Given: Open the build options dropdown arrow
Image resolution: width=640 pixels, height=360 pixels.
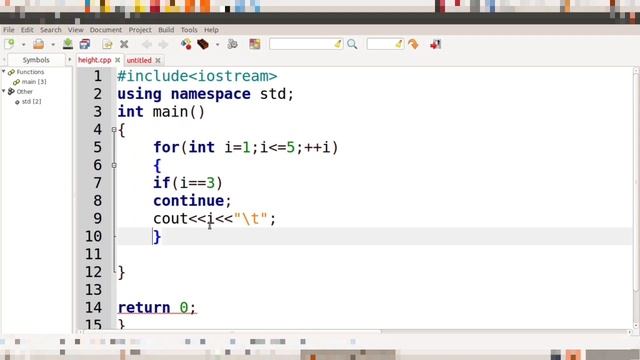Looking at the screenshot, I should pos(218,44).
